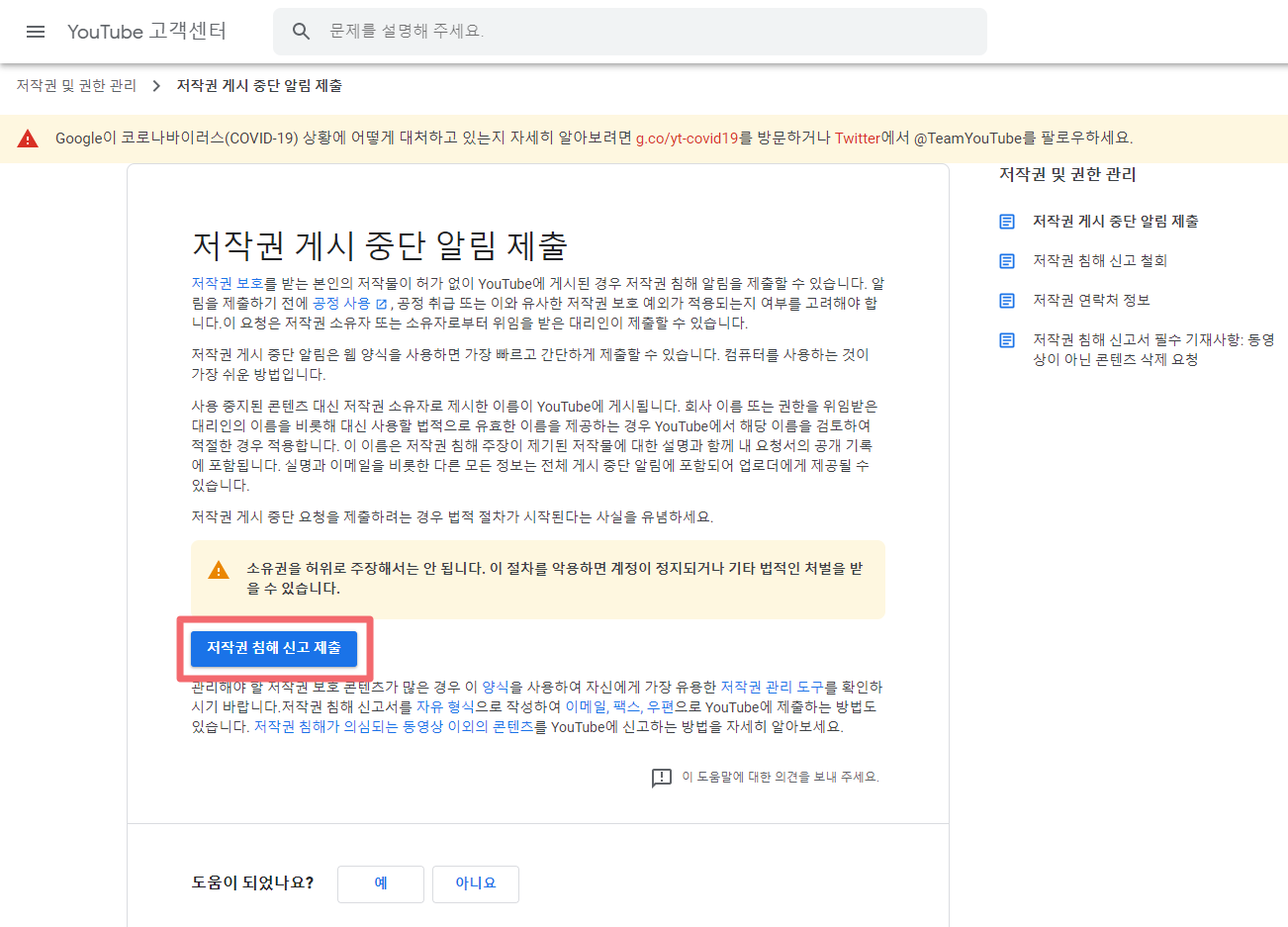Click article icon beside 저작권 게시 중단 알림 제출
1288x927 pixels.
(x=1007, y=222)
